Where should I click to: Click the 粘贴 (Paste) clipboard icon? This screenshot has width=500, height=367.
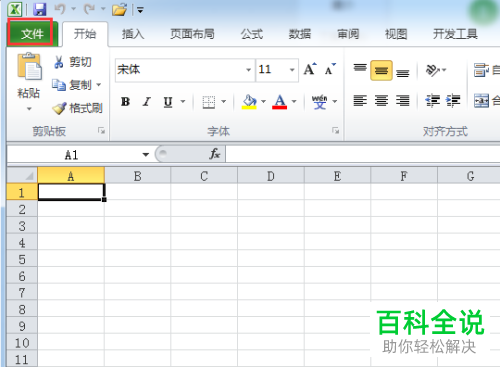click(x=29, y=67)
